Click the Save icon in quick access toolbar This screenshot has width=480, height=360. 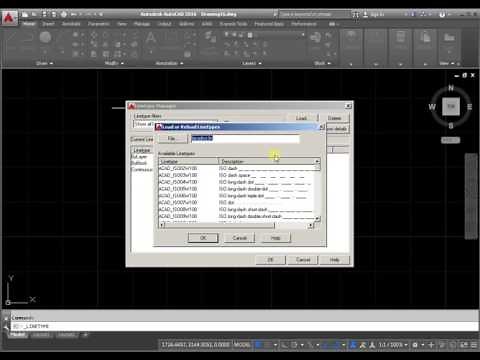coord(45,14)
